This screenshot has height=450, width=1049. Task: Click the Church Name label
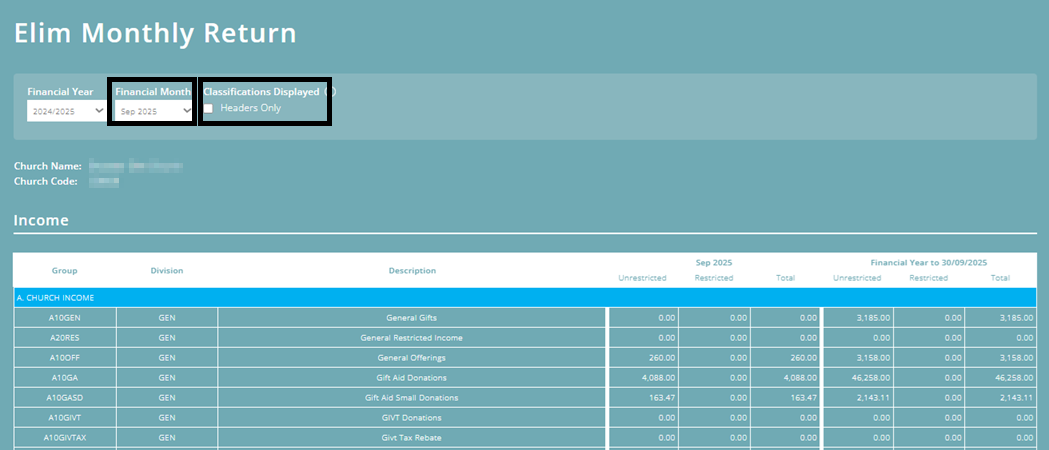click(x=47, y=166)
